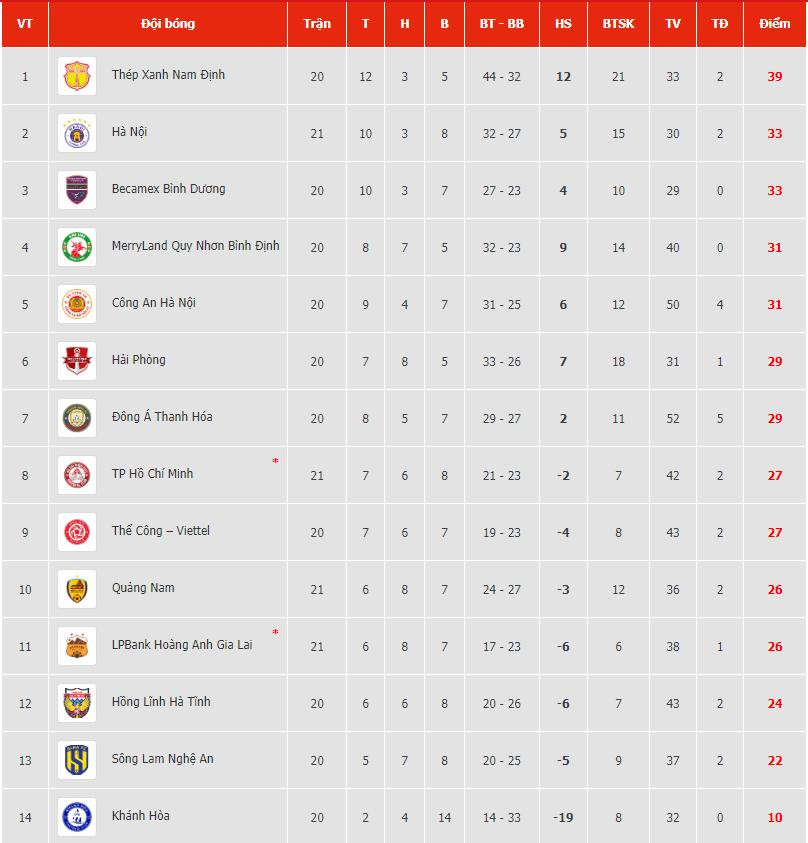Screen dimensions: 808x843
Task: Select MerryLand Quy Nhơn Bình Định logo
Action: click(77, 247)
